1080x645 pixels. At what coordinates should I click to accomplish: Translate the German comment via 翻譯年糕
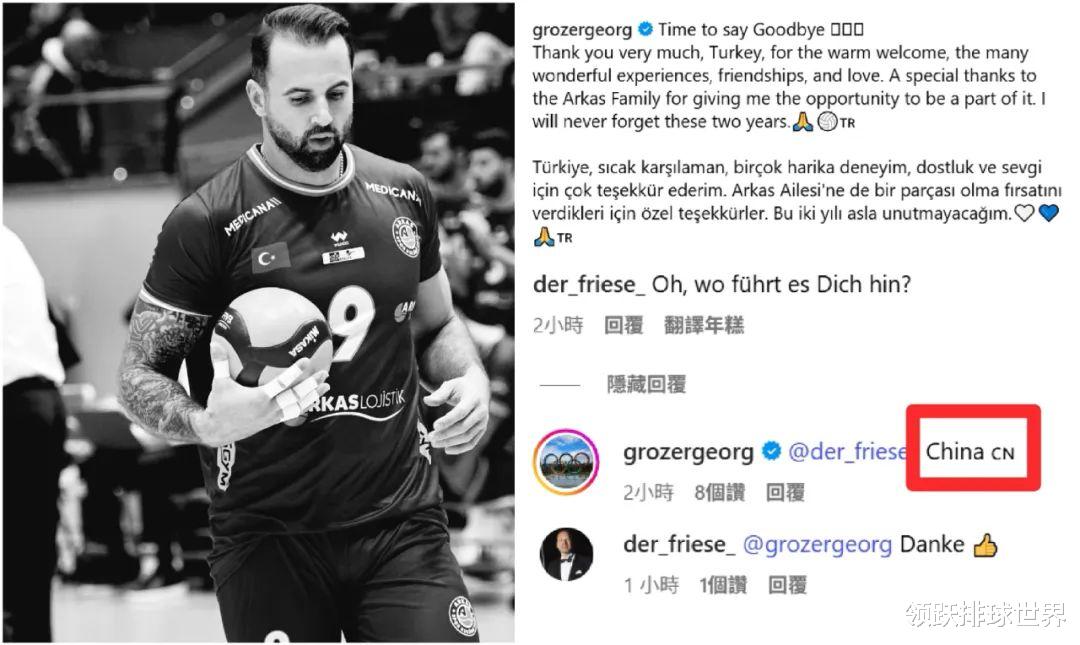(704, 325)
